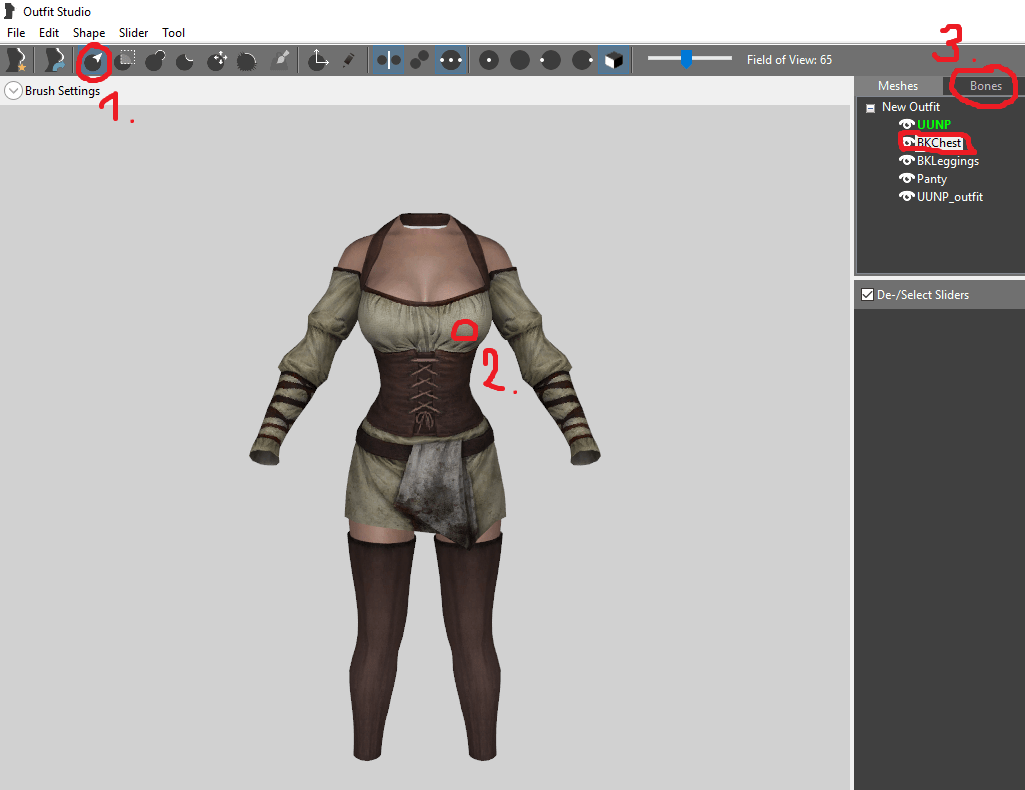
Task: Select the BKChest mesh name
Action: click(x=939, y=142)
